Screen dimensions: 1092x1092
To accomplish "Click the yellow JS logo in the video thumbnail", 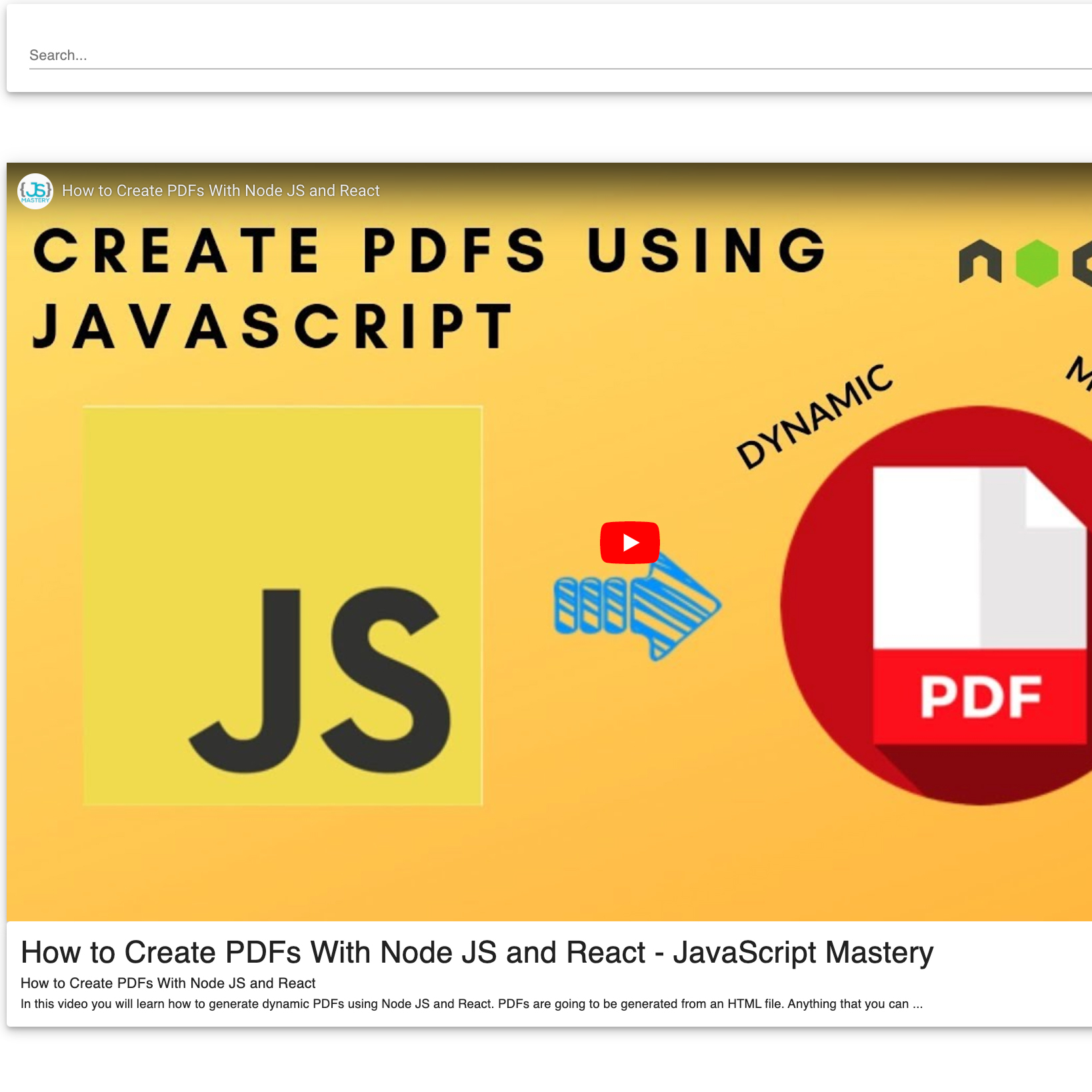I will tap(283, 606).
